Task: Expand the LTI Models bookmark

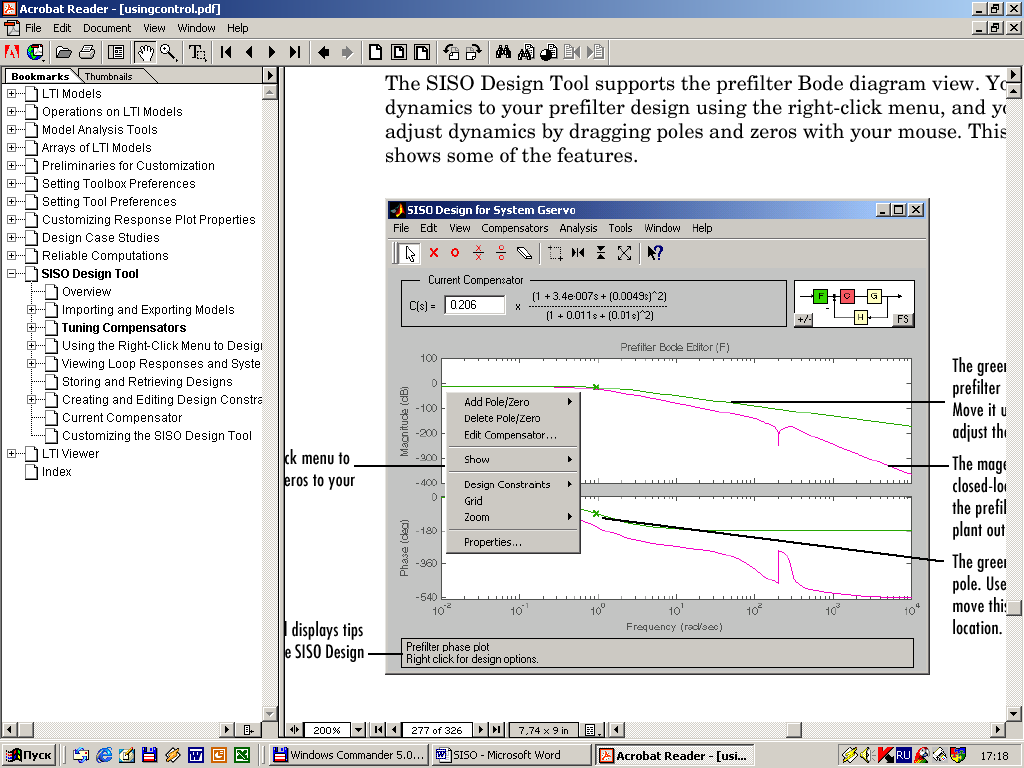Action: [x=11, y=94]
